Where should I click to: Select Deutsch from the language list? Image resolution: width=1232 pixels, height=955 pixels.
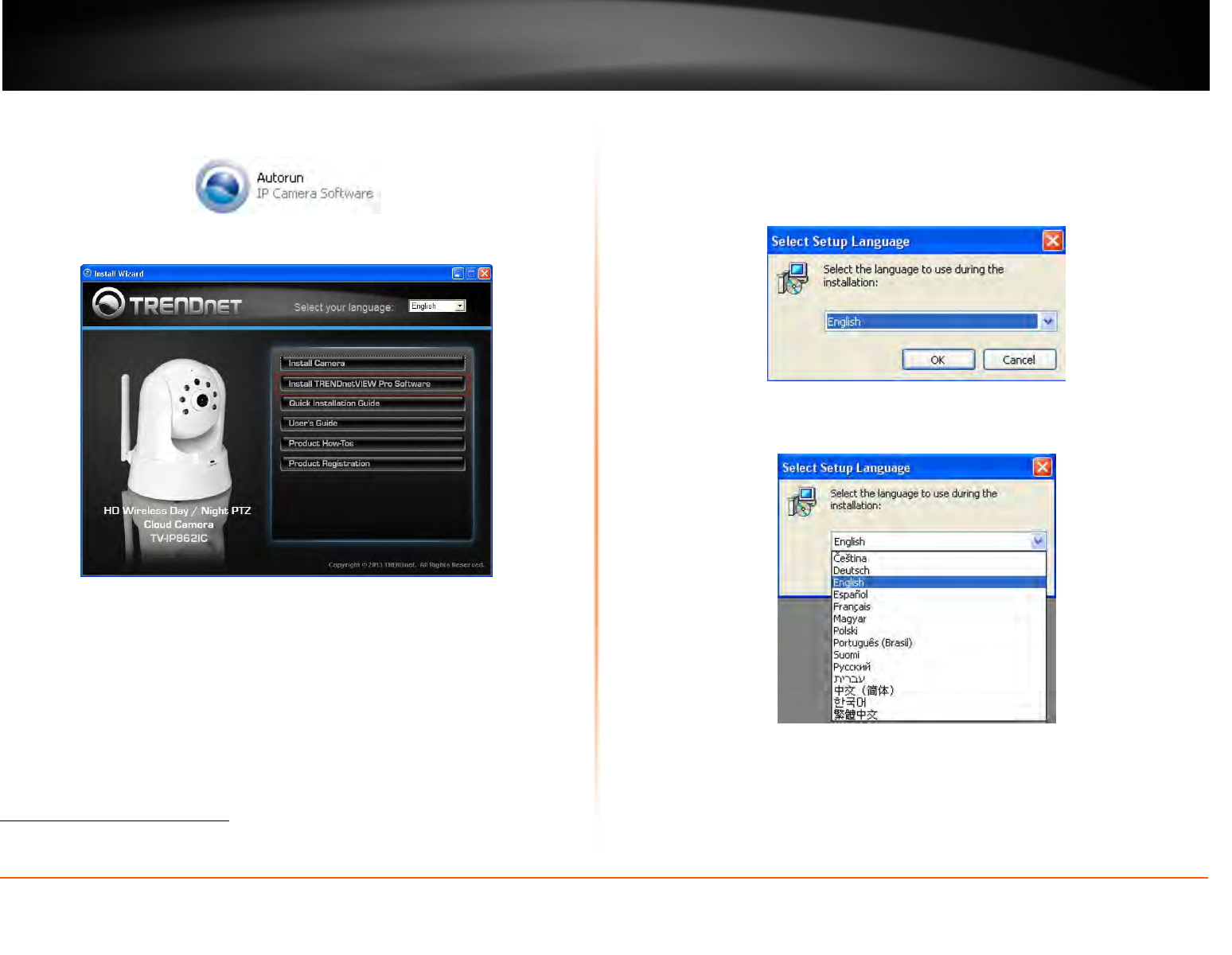(x=938, y=571)
